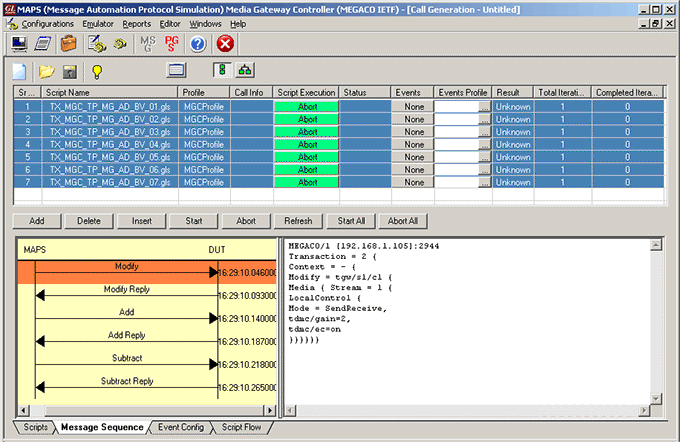The width and height of the screenshot is (680, 442).
Task: Open the Help menu
Action: tap(238, 24)
